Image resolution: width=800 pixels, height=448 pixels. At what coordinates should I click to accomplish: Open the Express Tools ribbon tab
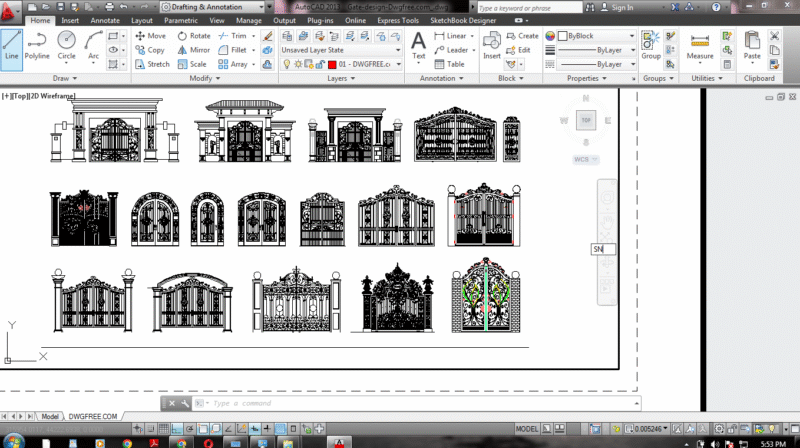pos(398,20)
